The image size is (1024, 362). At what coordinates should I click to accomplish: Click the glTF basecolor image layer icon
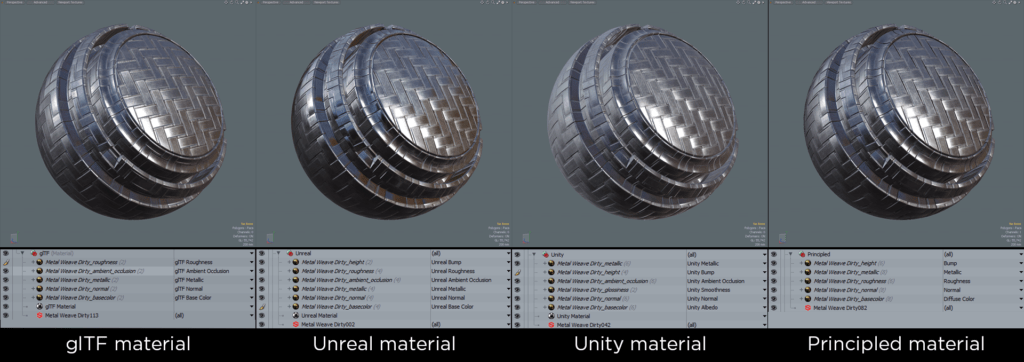point(39,297)
